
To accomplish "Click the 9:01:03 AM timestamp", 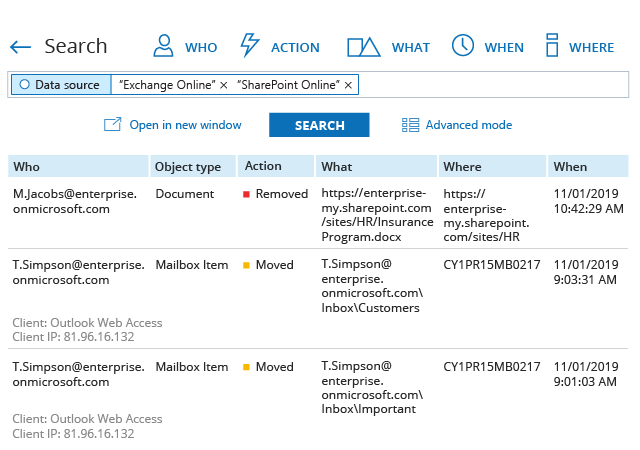I will pos(585,382).
